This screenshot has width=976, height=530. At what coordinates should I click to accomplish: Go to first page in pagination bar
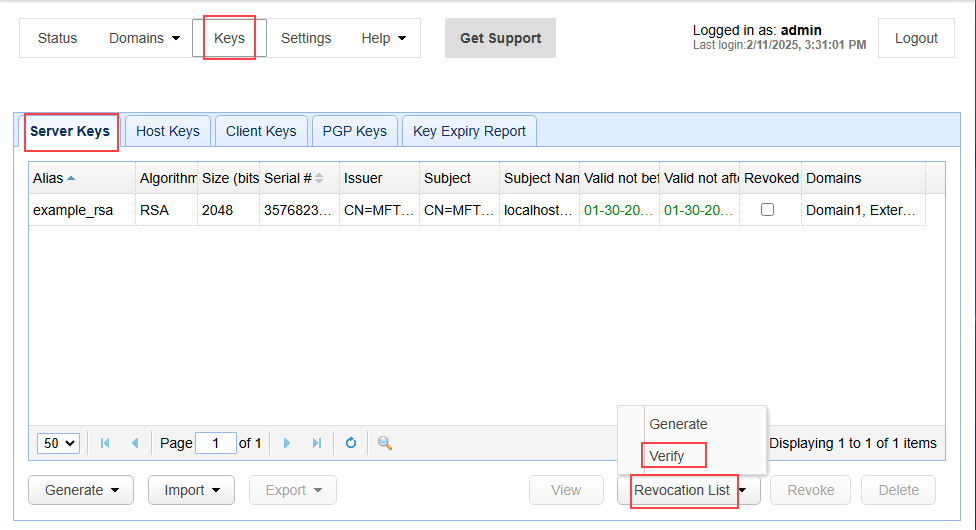click(105, 443)
